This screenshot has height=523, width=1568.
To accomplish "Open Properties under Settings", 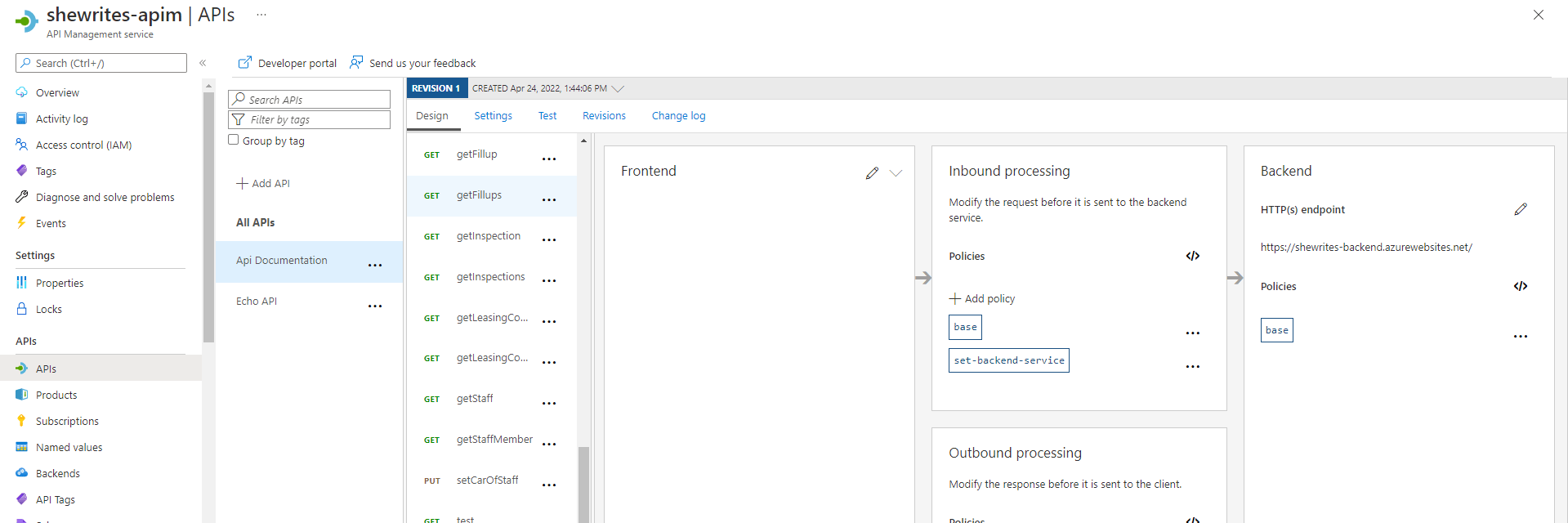I will pyautogui.click(x=60, y=283).
